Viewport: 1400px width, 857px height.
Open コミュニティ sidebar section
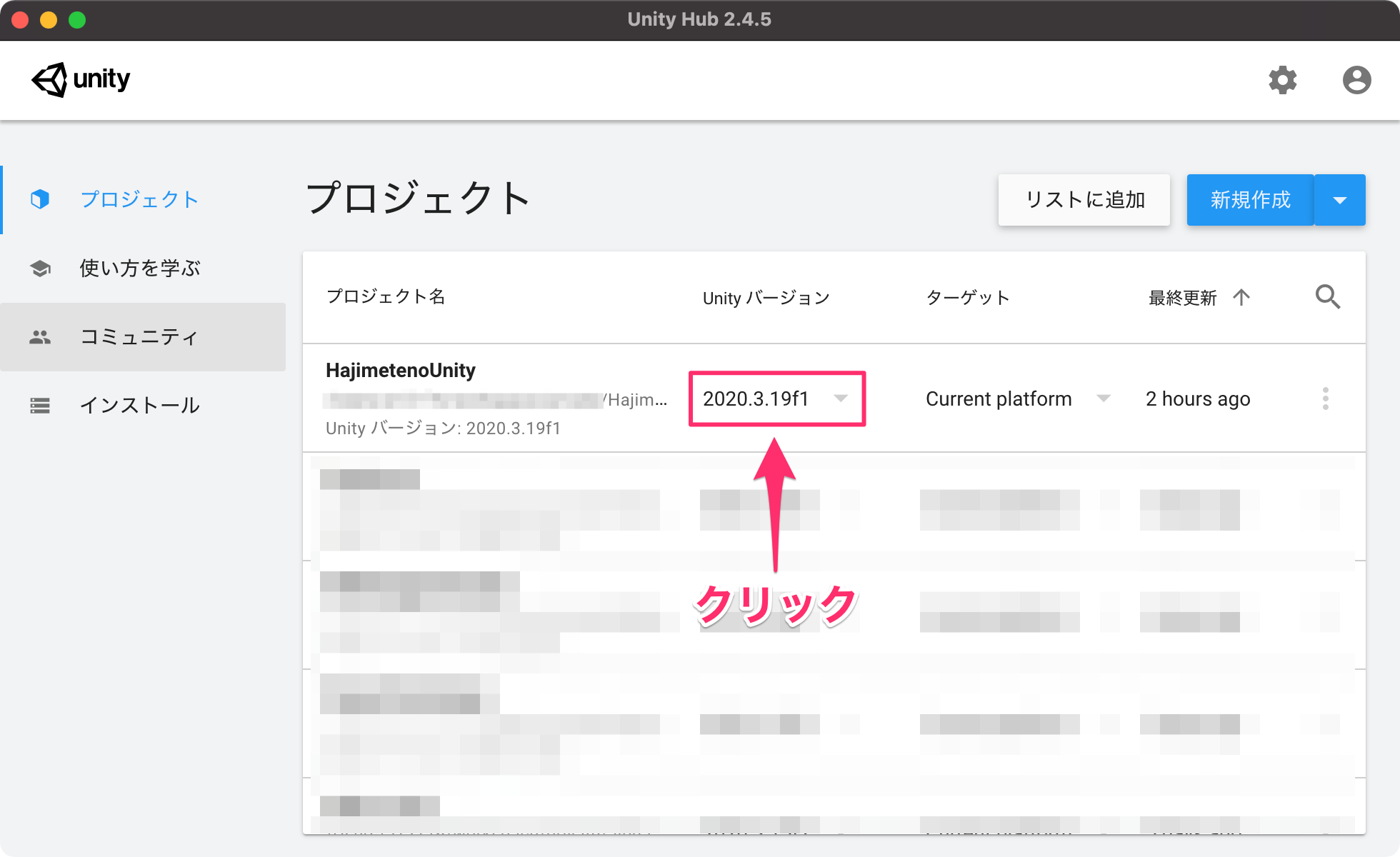[x=143, y=337]
